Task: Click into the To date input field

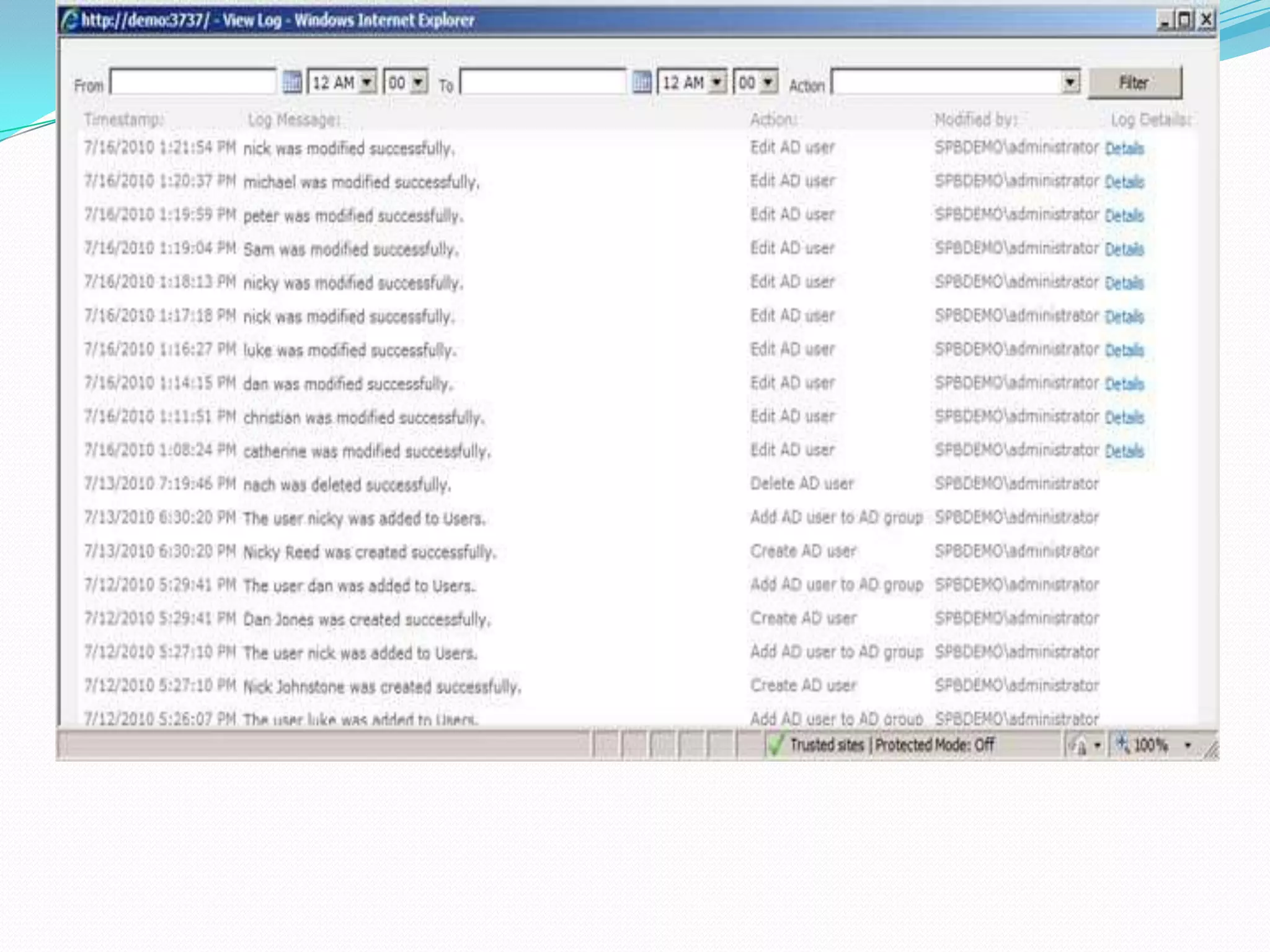Action: (x=543, y=82)
